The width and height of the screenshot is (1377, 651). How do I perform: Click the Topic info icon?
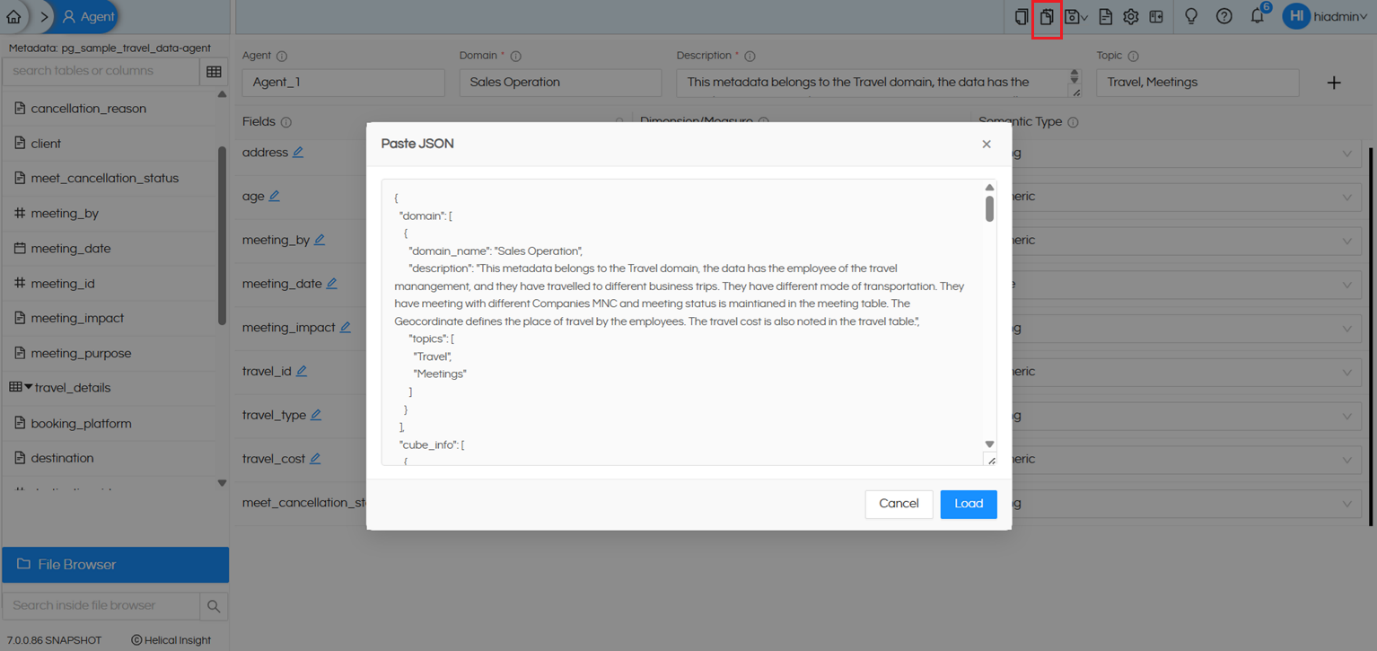coord(1133,57)
